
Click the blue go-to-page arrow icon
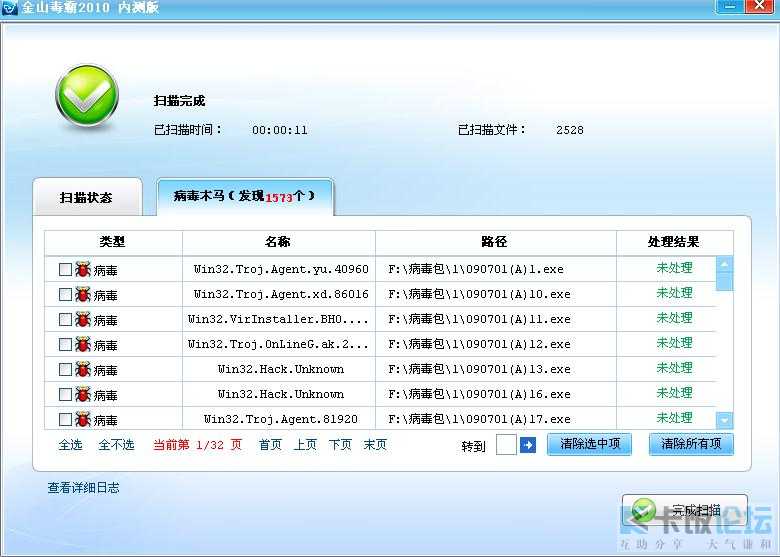[528, 445]
